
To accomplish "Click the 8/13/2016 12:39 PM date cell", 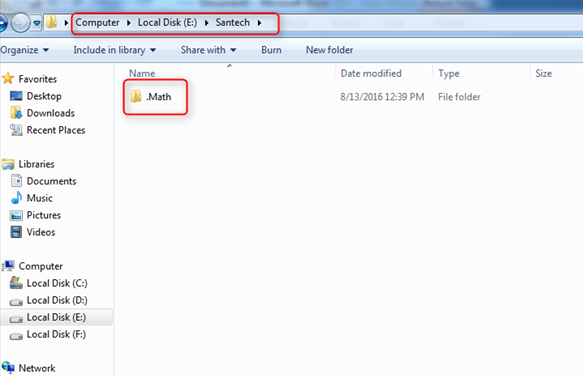I will coord(382,97).
